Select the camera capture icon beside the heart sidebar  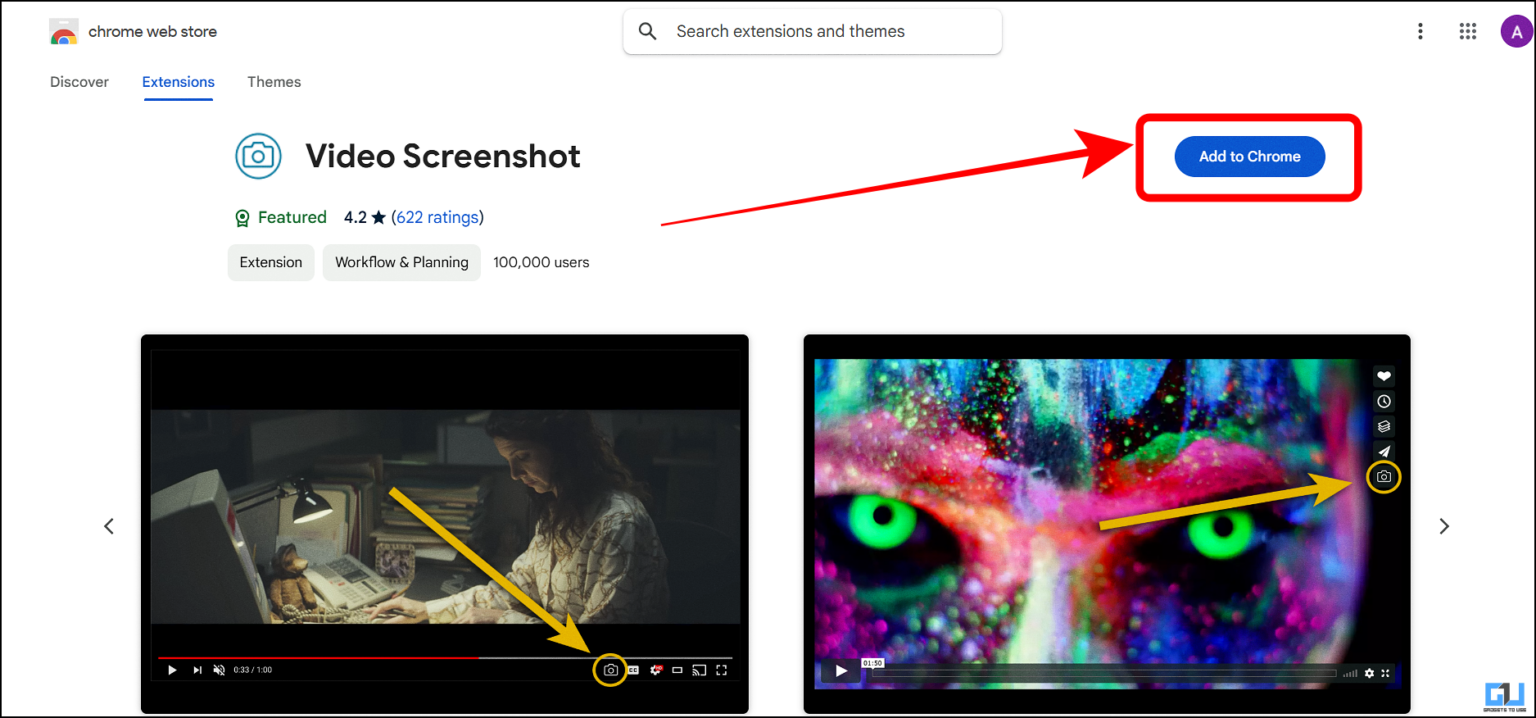point(1383,477)
